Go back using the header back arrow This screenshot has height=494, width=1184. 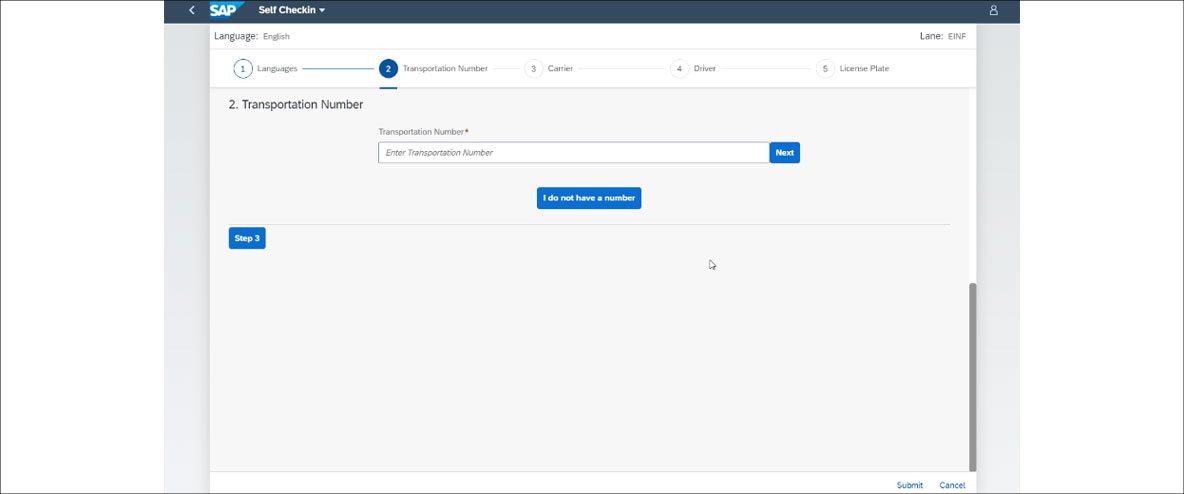click(192, 11)
